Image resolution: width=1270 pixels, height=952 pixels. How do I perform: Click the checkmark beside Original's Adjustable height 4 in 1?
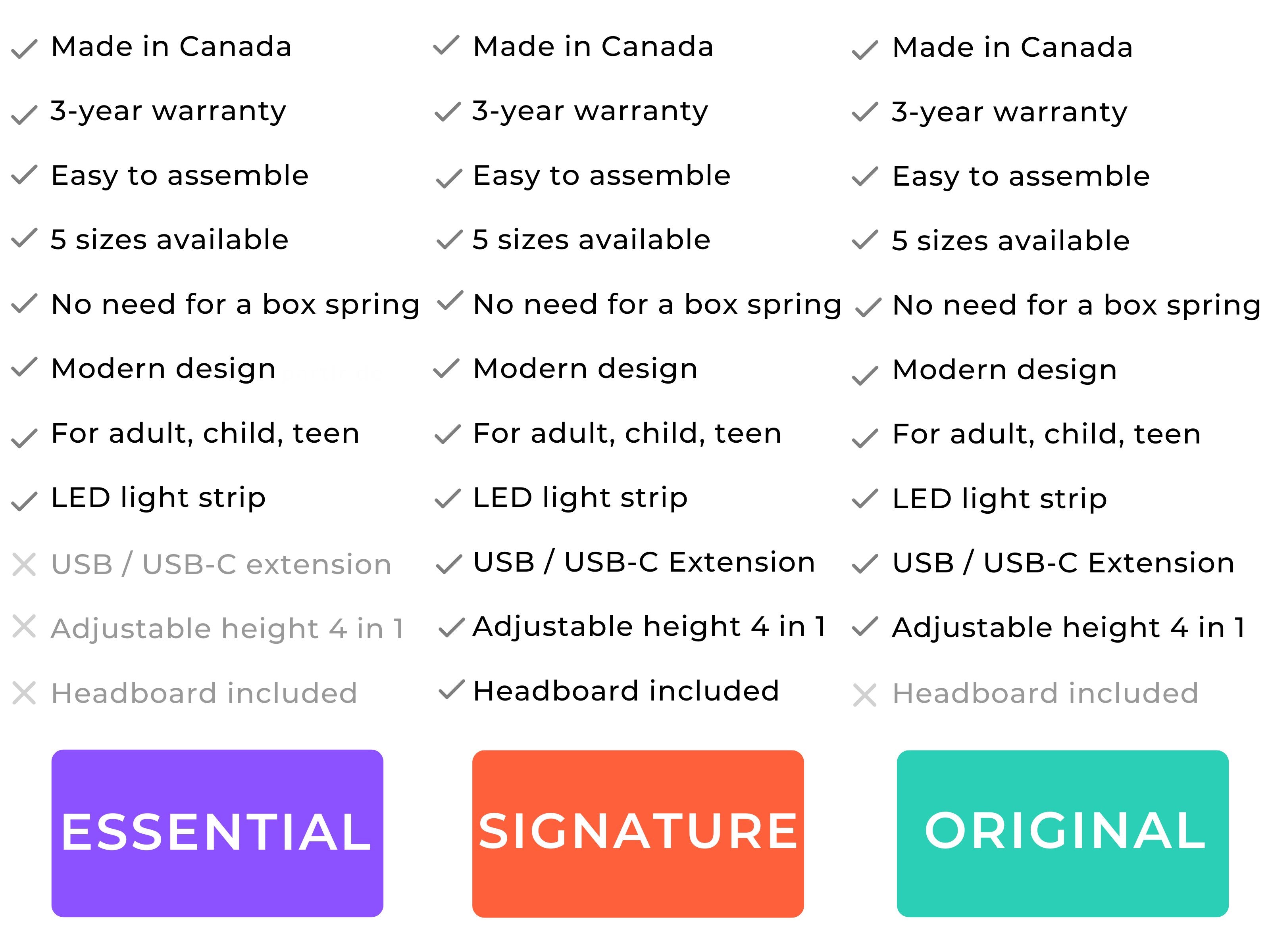[865, 626]
